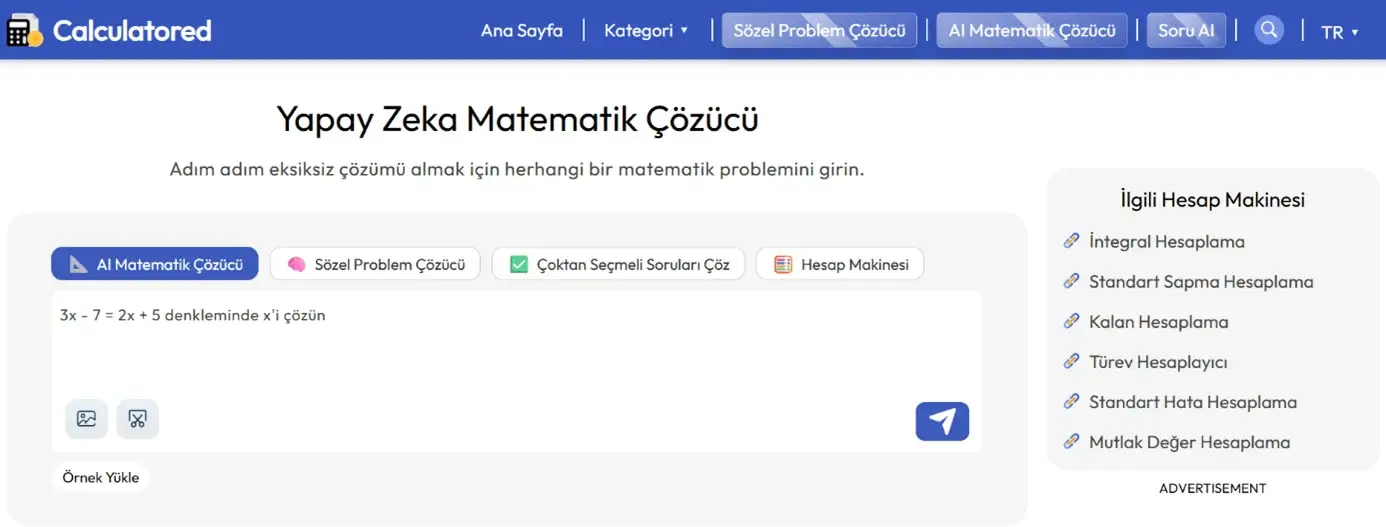Click the image upload icon

tap(87, 419)
